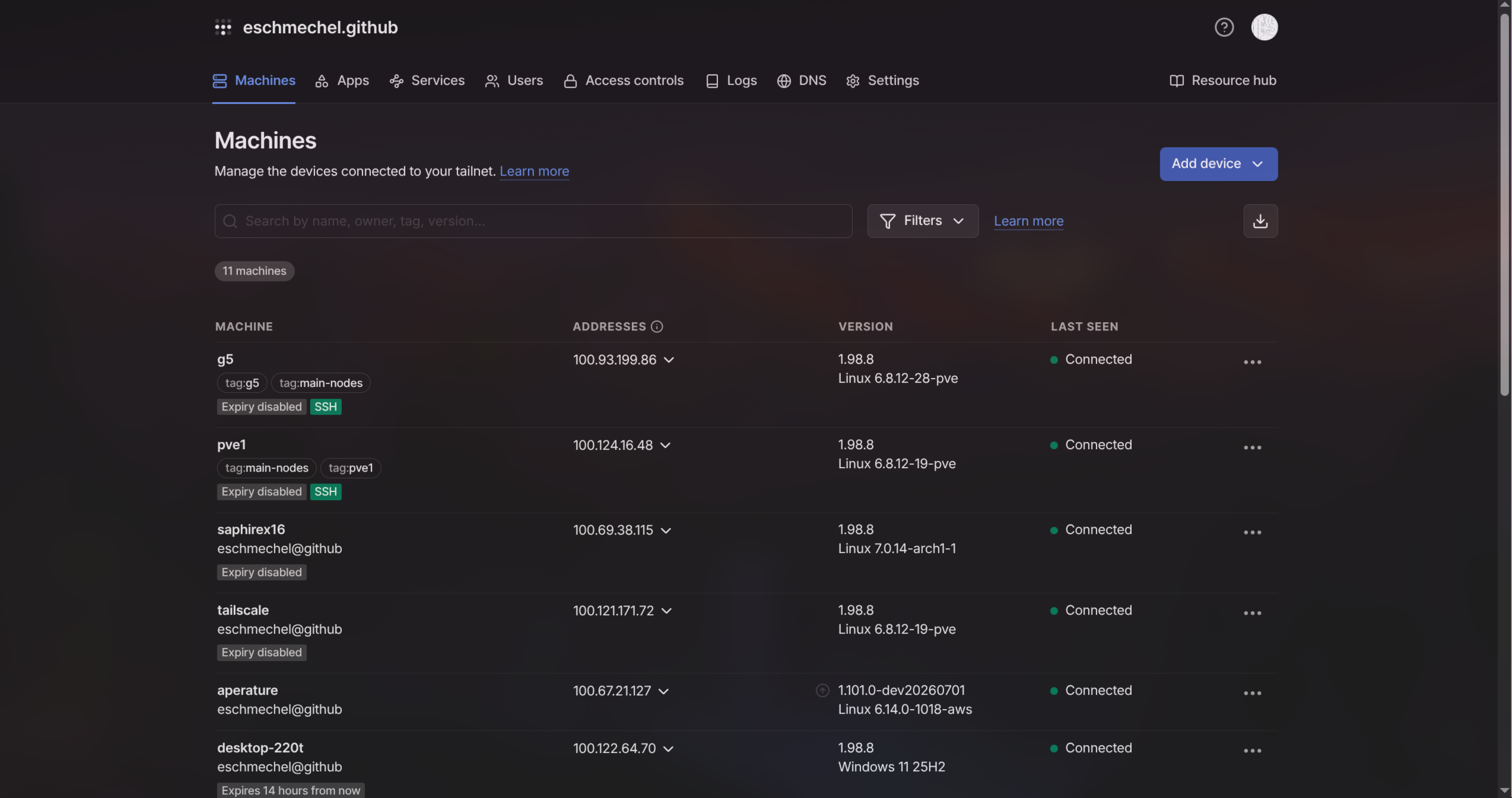Open the Filters dropdown
1512x798 pixels.
tap(922, 221)
